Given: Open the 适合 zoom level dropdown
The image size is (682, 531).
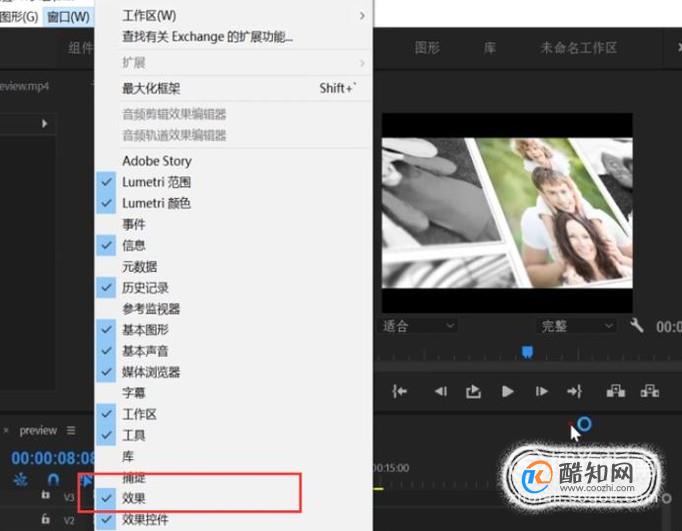Looking at the screenshot, I should (418, 326).
